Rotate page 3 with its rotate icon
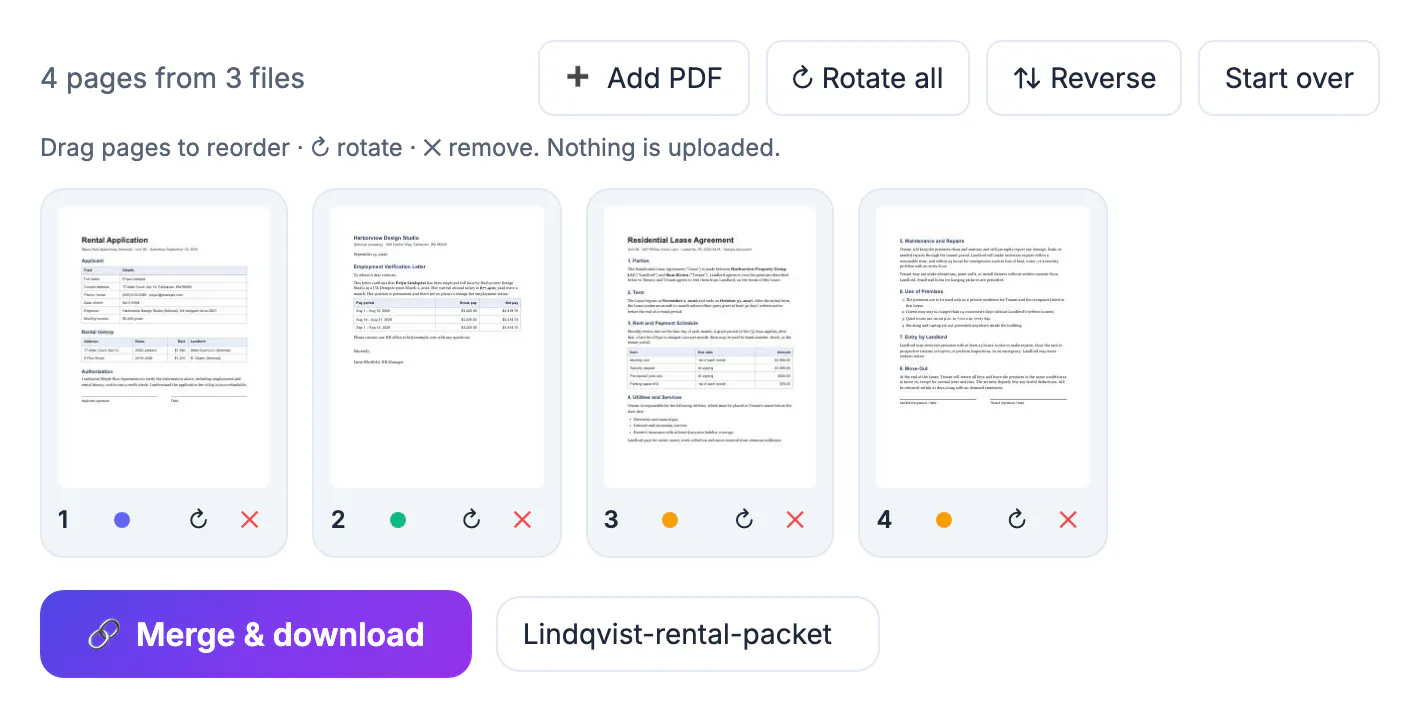1420x718 pixels. point(744,519)
